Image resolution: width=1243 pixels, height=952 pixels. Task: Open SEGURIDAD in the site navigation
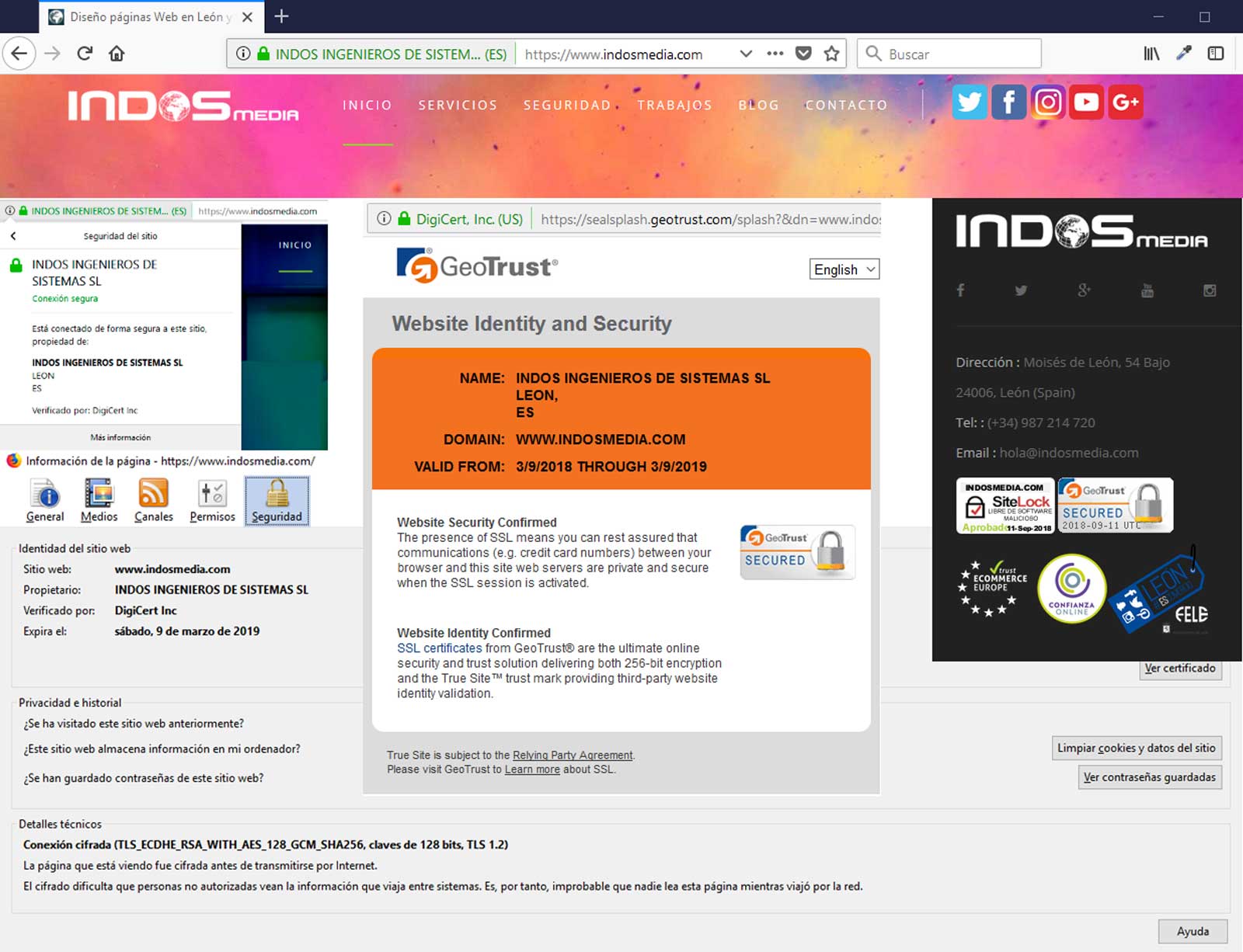567,105
